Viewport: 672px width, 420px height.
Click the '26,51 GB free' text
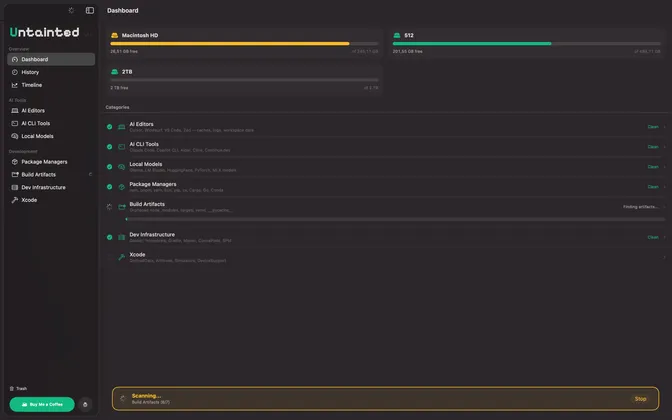(124, 51)
